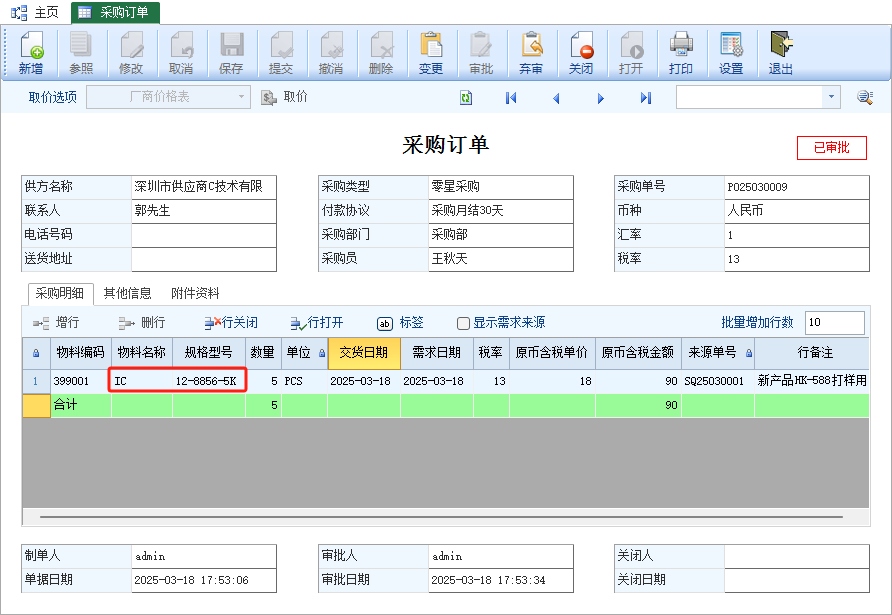Viewport: 892px width, 615px height.
Task: Open the 厂商价格表 dropdown
Action: point(168,97)
